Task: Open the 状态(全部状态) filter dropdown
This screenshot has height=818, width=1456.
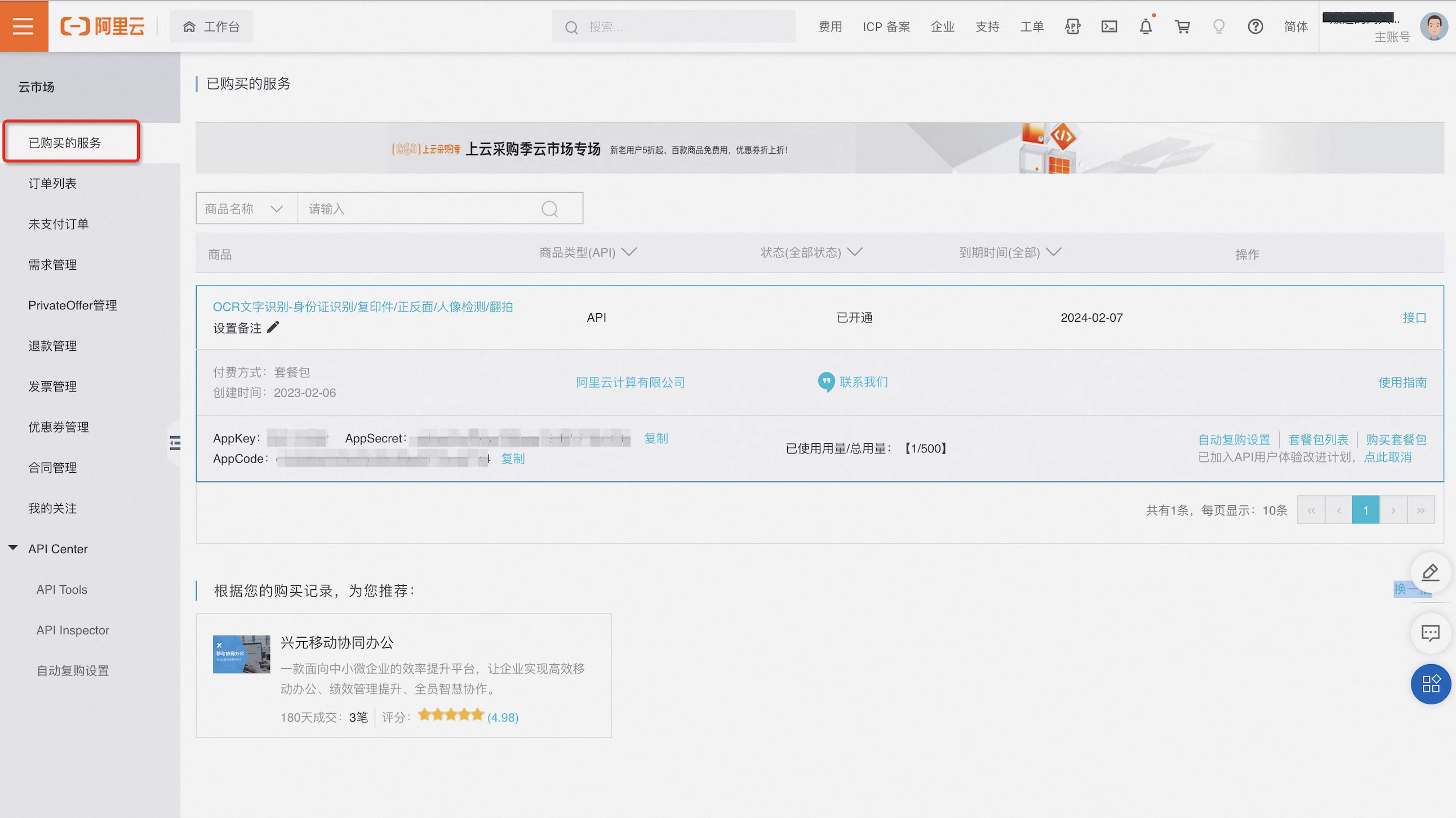Action: [x=811, y=252]
